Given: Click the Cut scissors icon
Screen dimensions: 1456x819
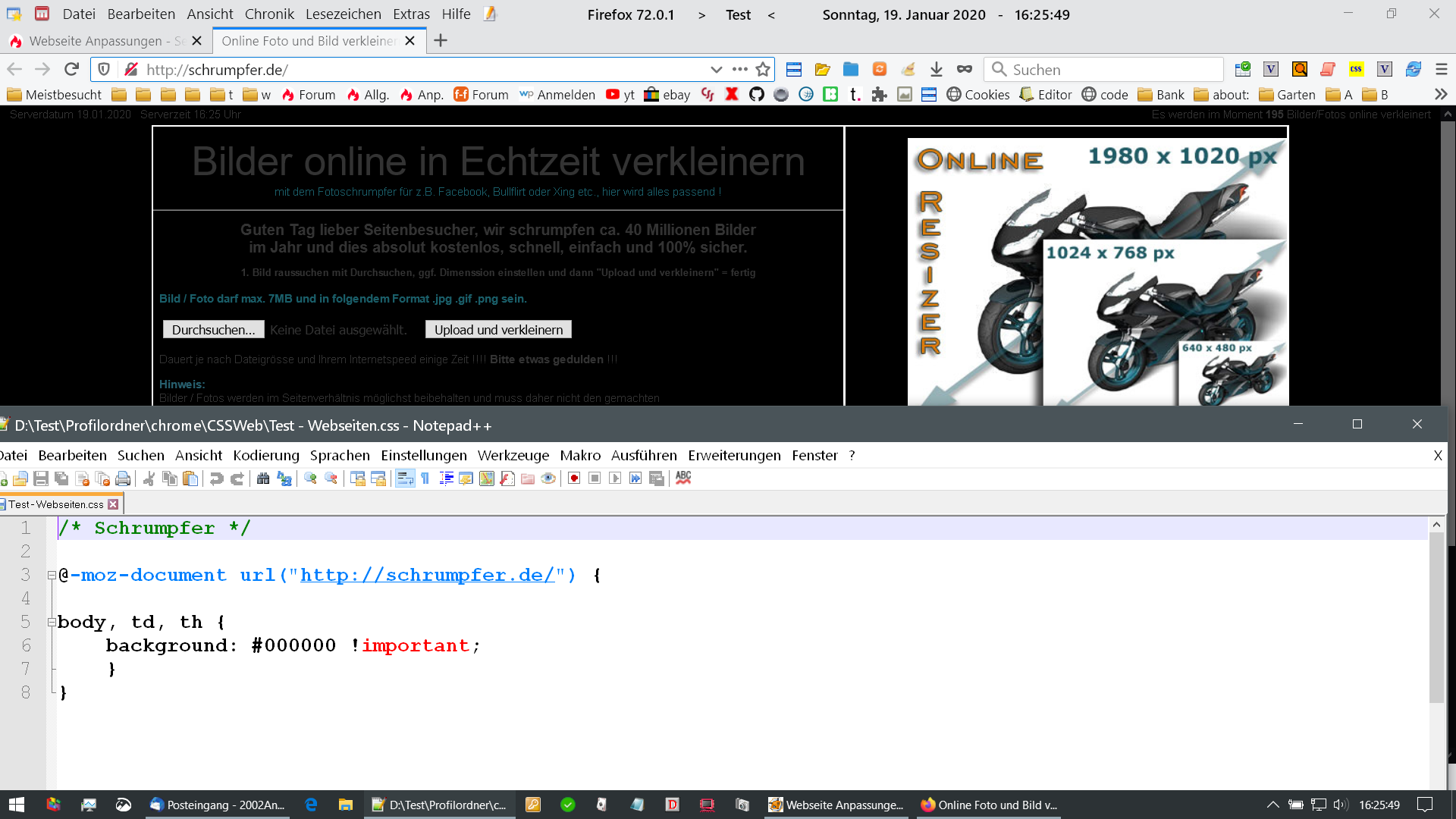Looking at the screenshot, I should coord(149,479).
